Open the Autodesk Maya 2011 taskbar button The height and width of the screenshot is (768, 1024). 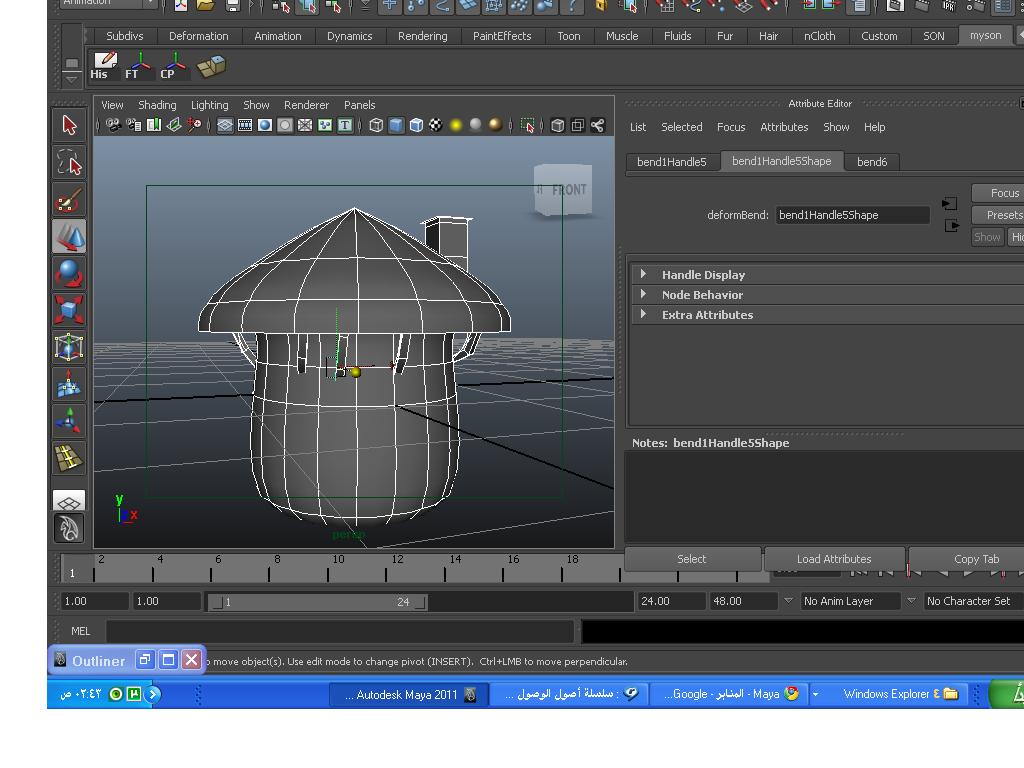[x=409, y=695]
